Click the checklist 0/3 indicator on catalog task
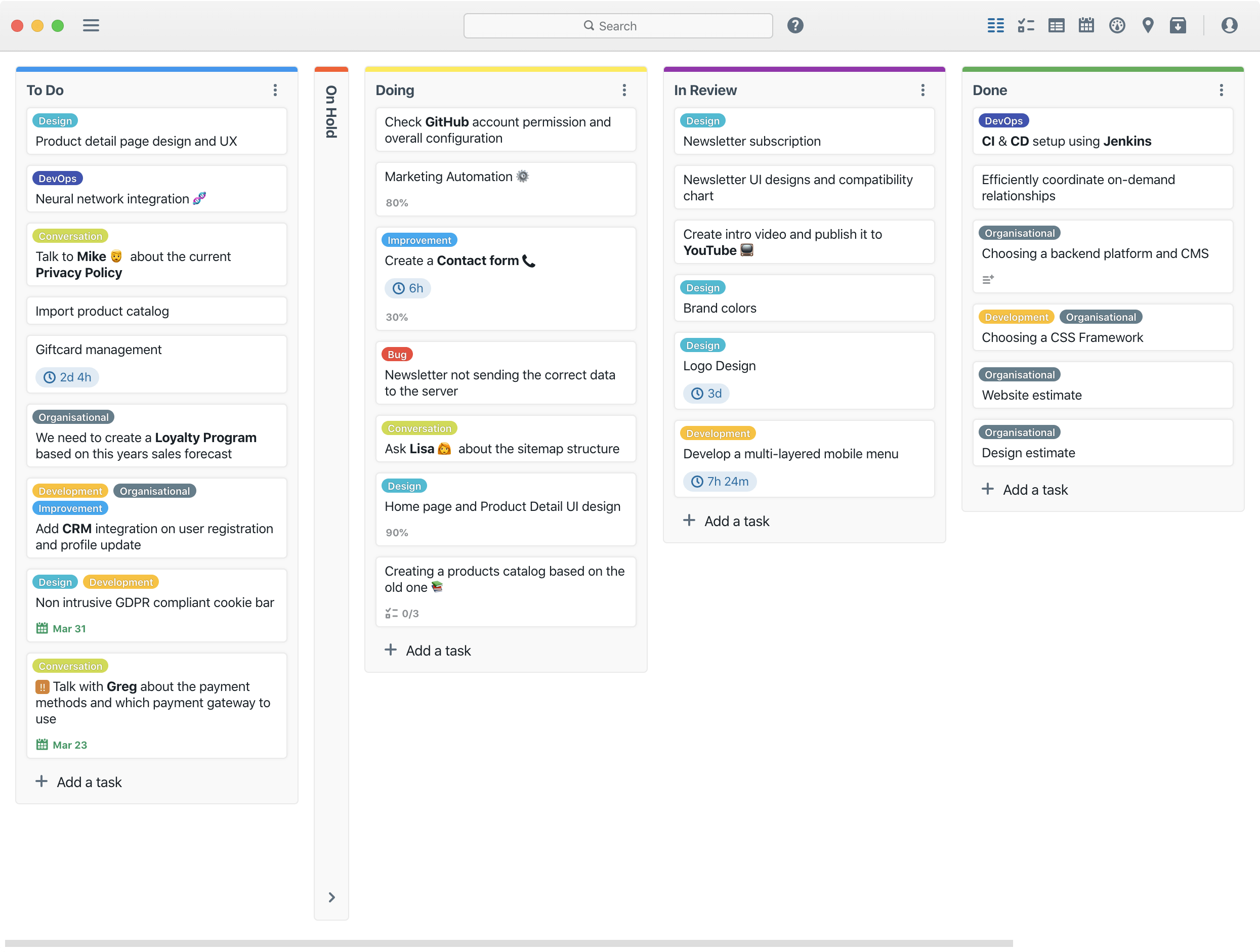The image size is (1260, 952). click(402, 613)
